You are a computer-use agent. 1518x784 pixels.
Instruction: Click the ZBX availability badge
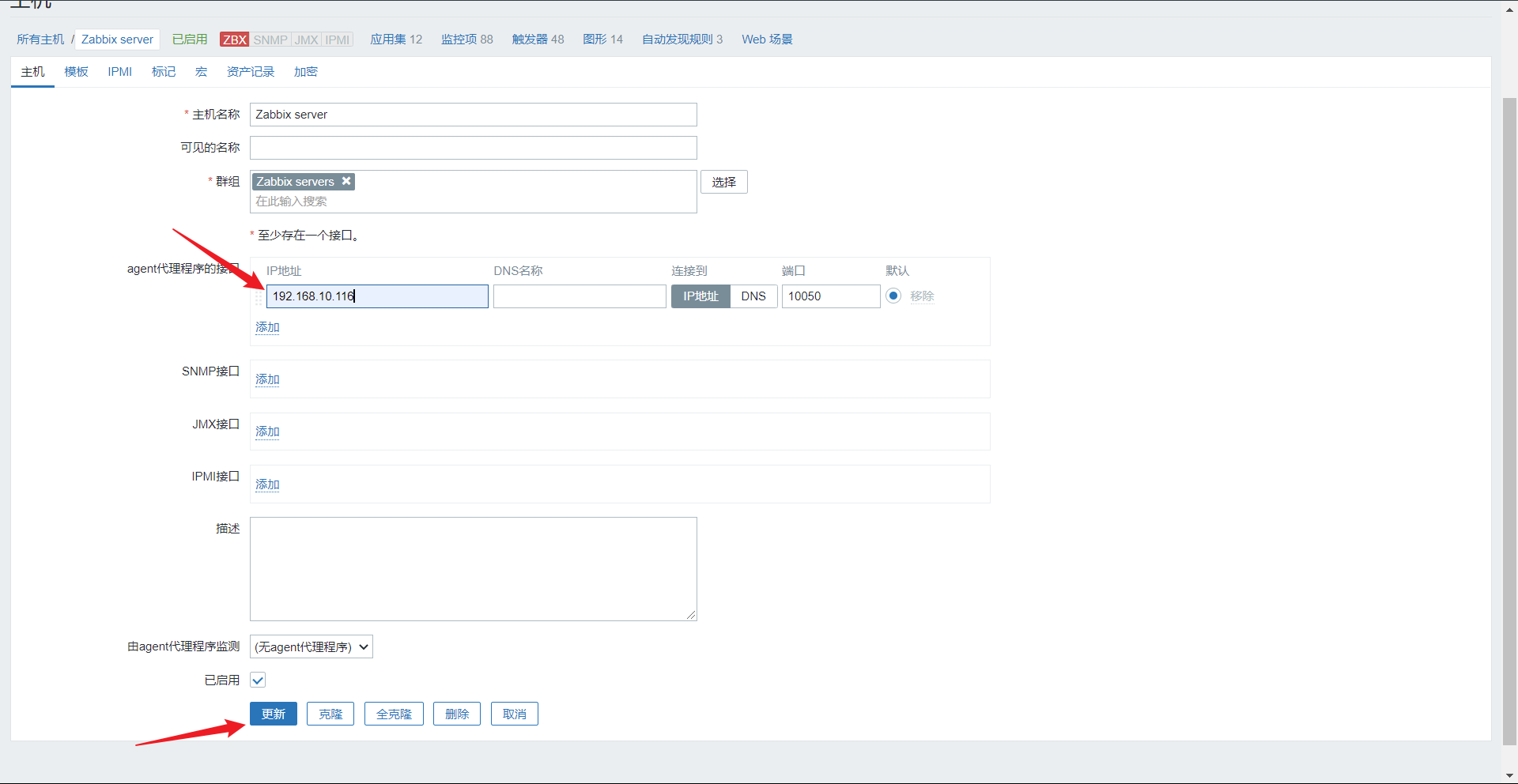click(x=235, y=40)
